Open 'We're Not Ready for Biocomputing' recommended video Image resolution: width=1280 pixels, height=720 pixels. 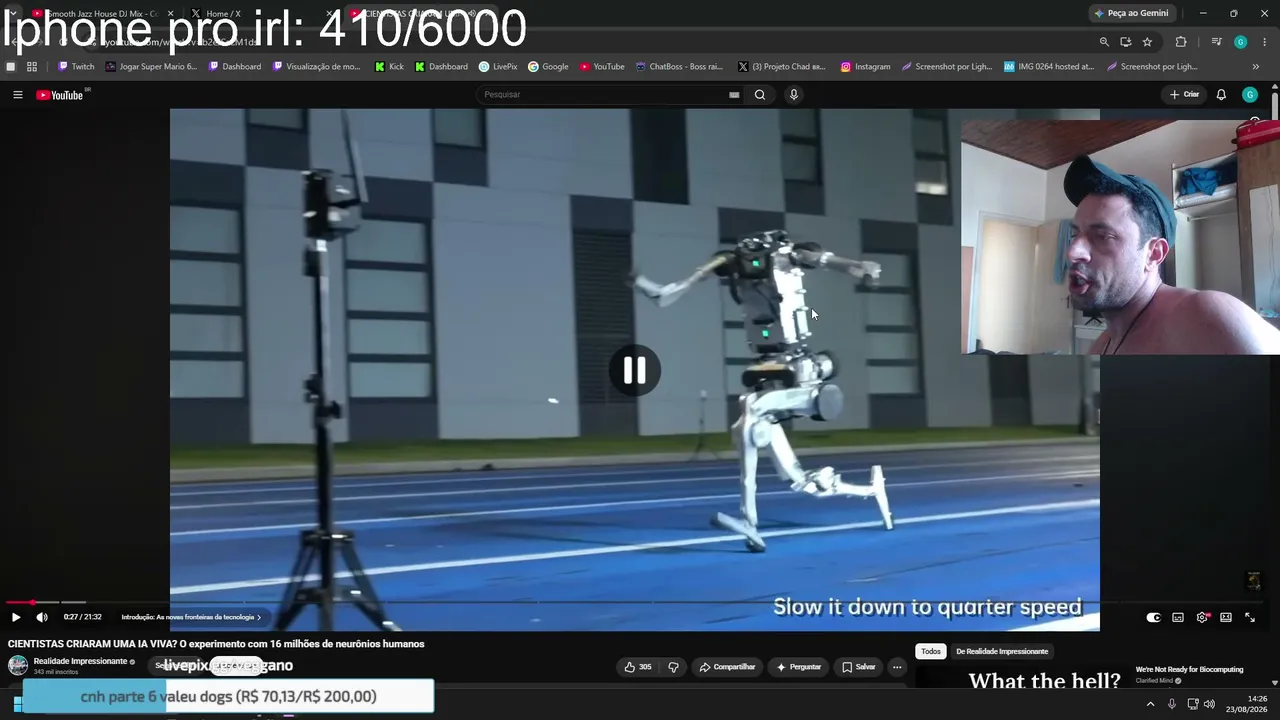[1189, 669]
